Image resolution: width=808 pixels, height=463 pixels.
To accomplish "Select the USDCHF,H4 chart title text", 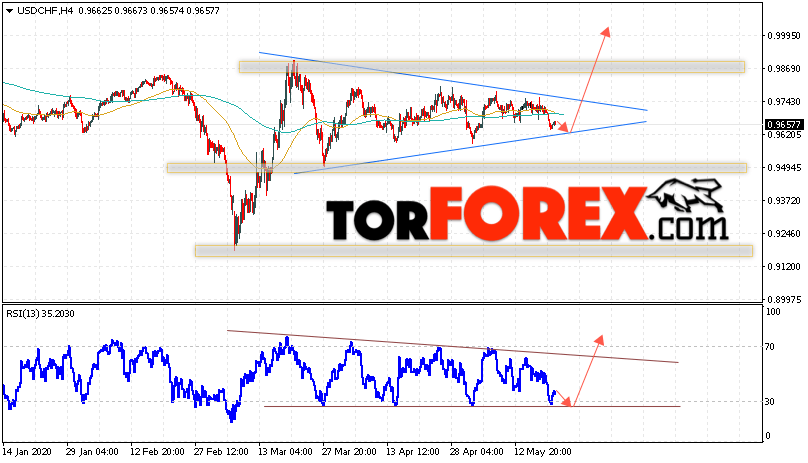I will (x=45, y=11).
